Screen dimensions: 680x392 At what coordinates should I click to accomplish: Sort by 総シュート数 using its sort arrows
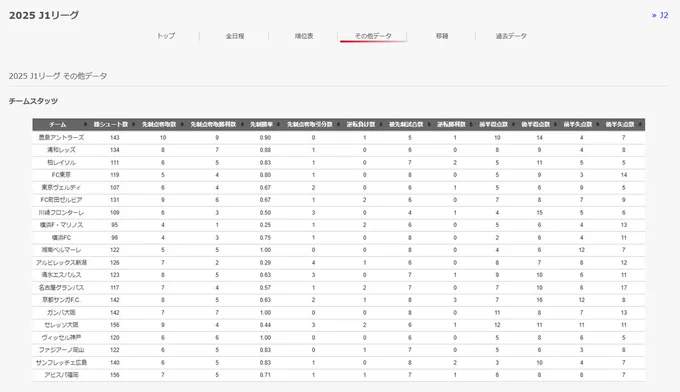pyautogui.click(x=134, y=124)
